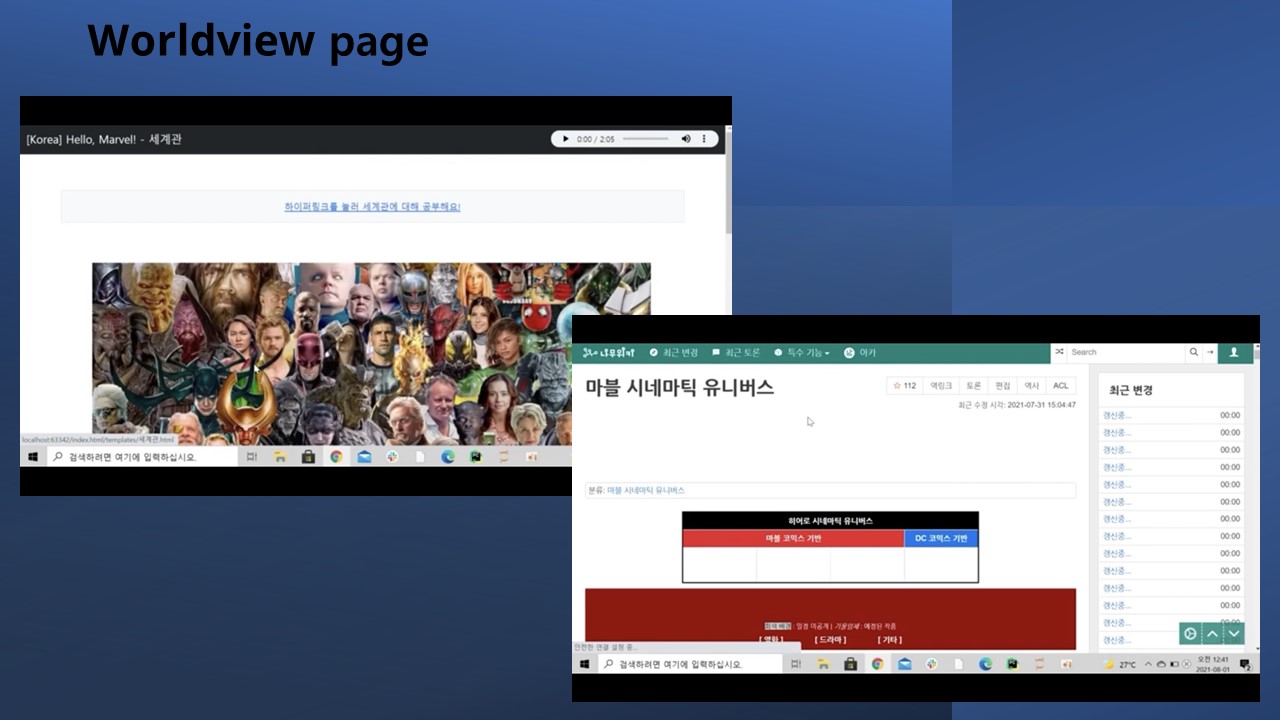The height and width of the screenshot is (720, 1280).
Task: Click the 하이퍼링크를 눌러 세계관에 대해 공부해요! link
Action: pos(372,207)
